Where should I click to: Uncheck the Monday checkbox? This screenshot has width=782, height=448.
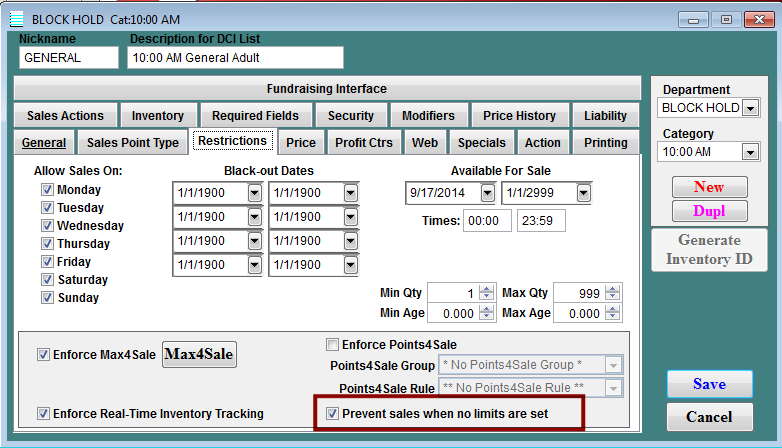[47, 190]
